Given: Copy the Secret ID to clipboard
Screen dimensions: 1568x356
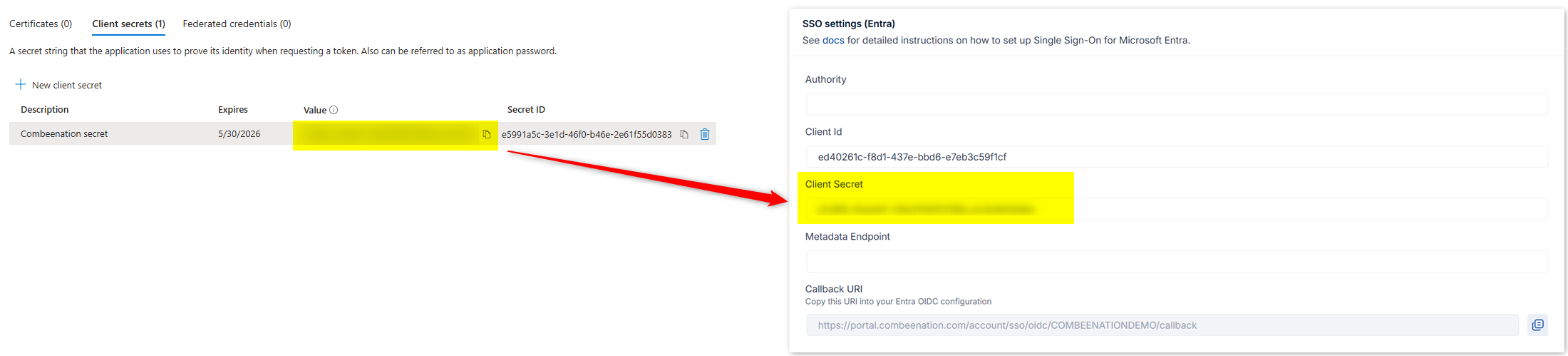Looking at the screenshot, I should (684, 134).
